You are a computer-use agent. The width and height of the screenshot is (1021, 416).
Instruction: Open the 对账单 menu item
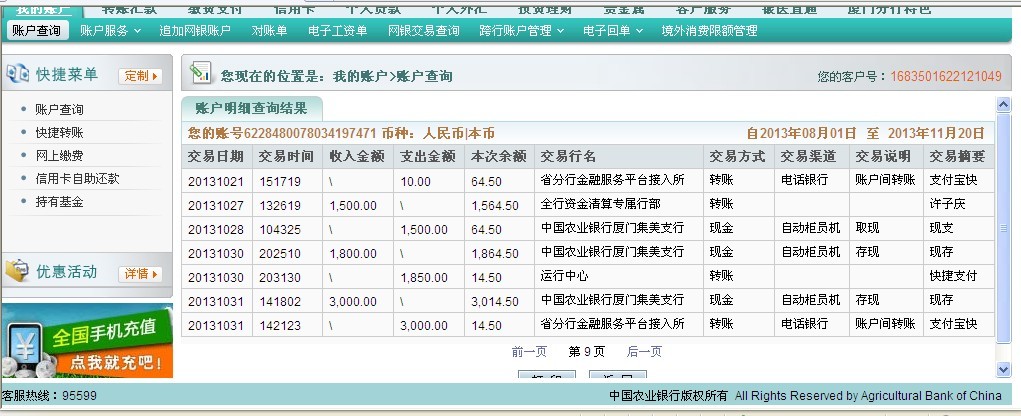[269, 31]
